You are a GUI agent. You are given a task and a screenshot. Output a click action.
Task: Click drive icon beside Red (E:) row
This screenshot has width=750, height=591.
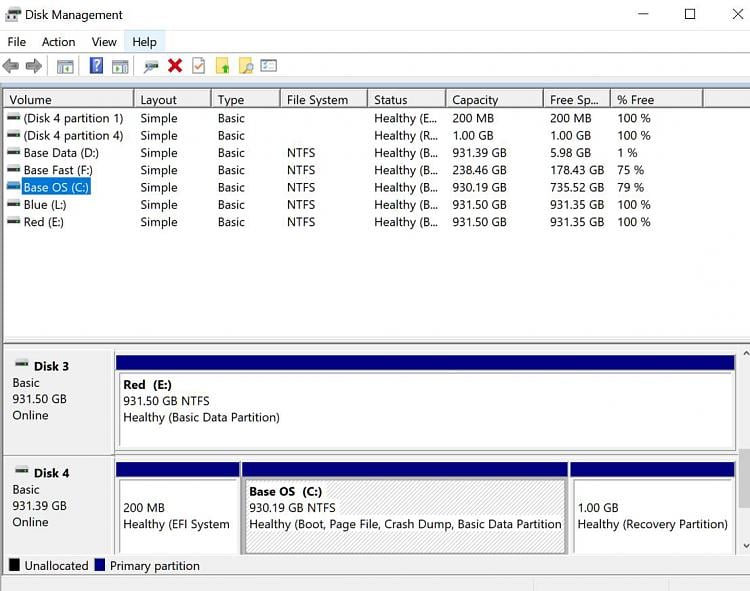(x=13, y=221)
